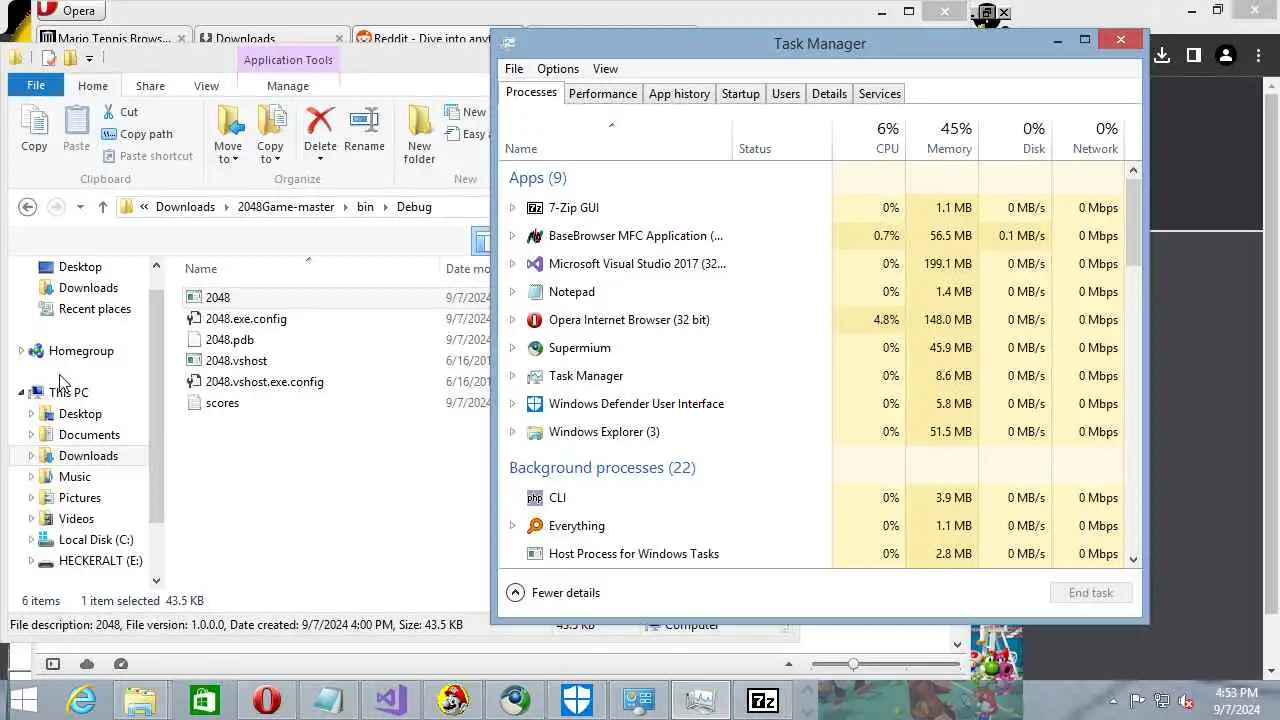Open Task Manager Options menu
Image resolution: width=1280 pixels, height=720 pixels.
coord(558,69)
